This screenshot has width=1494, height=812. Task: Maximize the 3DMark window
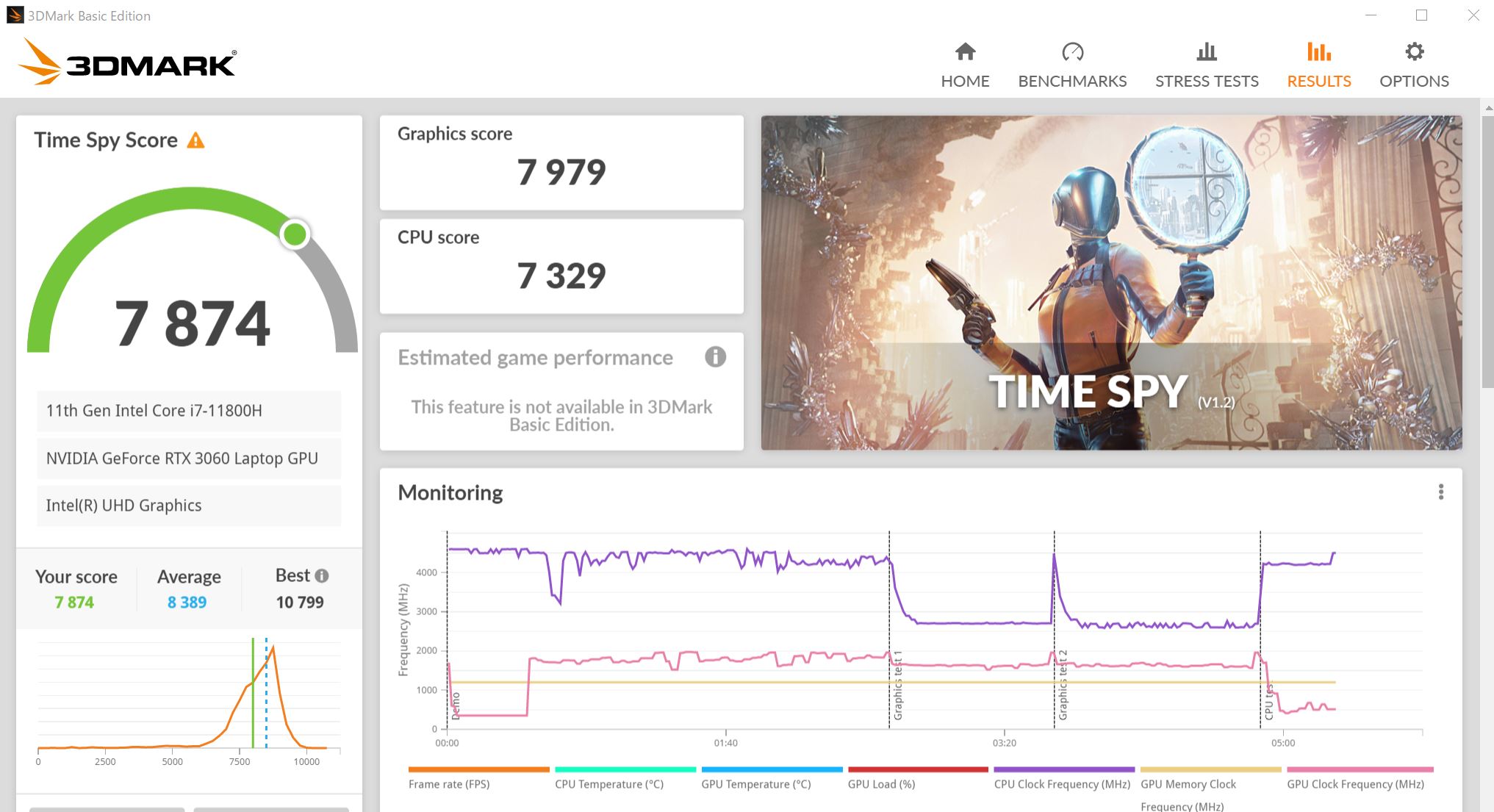click(x=1421, y=15)
